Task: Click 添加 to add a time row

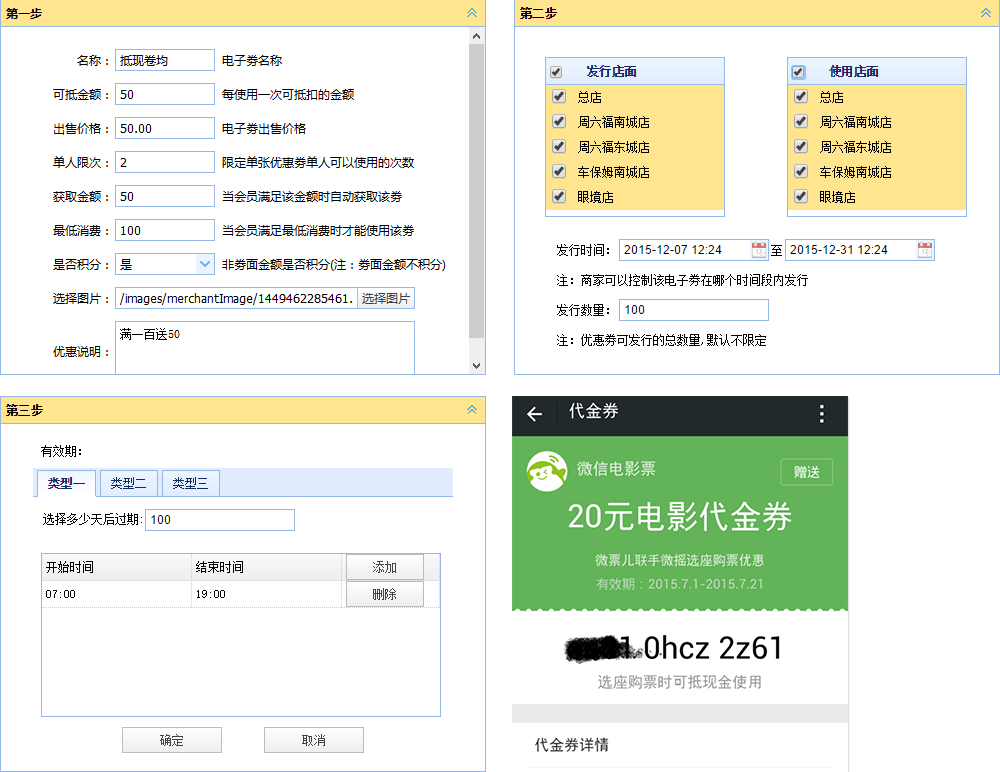Action: (384, 567)
